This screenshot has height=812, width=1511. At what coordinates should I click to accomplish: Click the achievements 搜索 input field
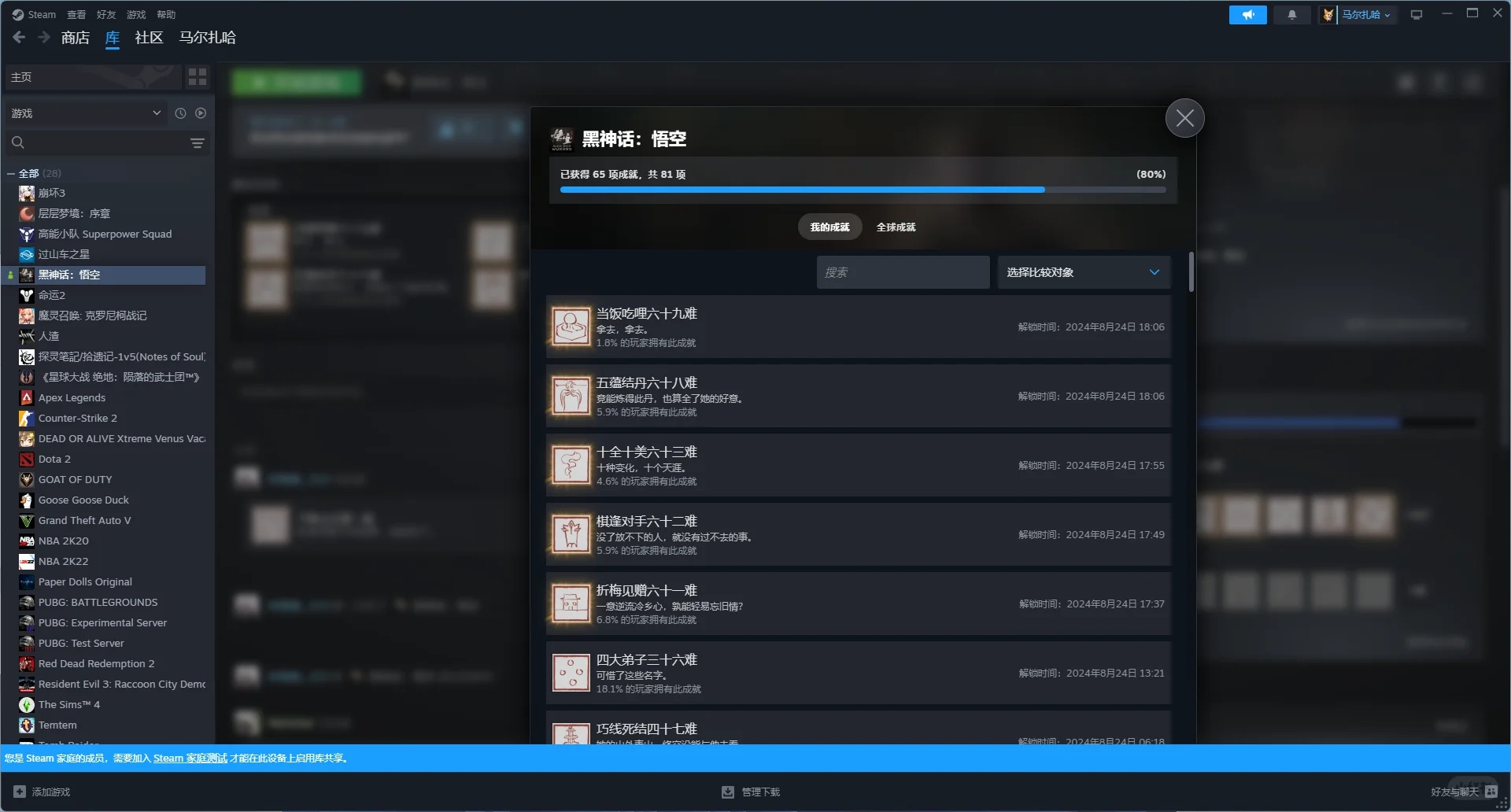pos(903,272)
